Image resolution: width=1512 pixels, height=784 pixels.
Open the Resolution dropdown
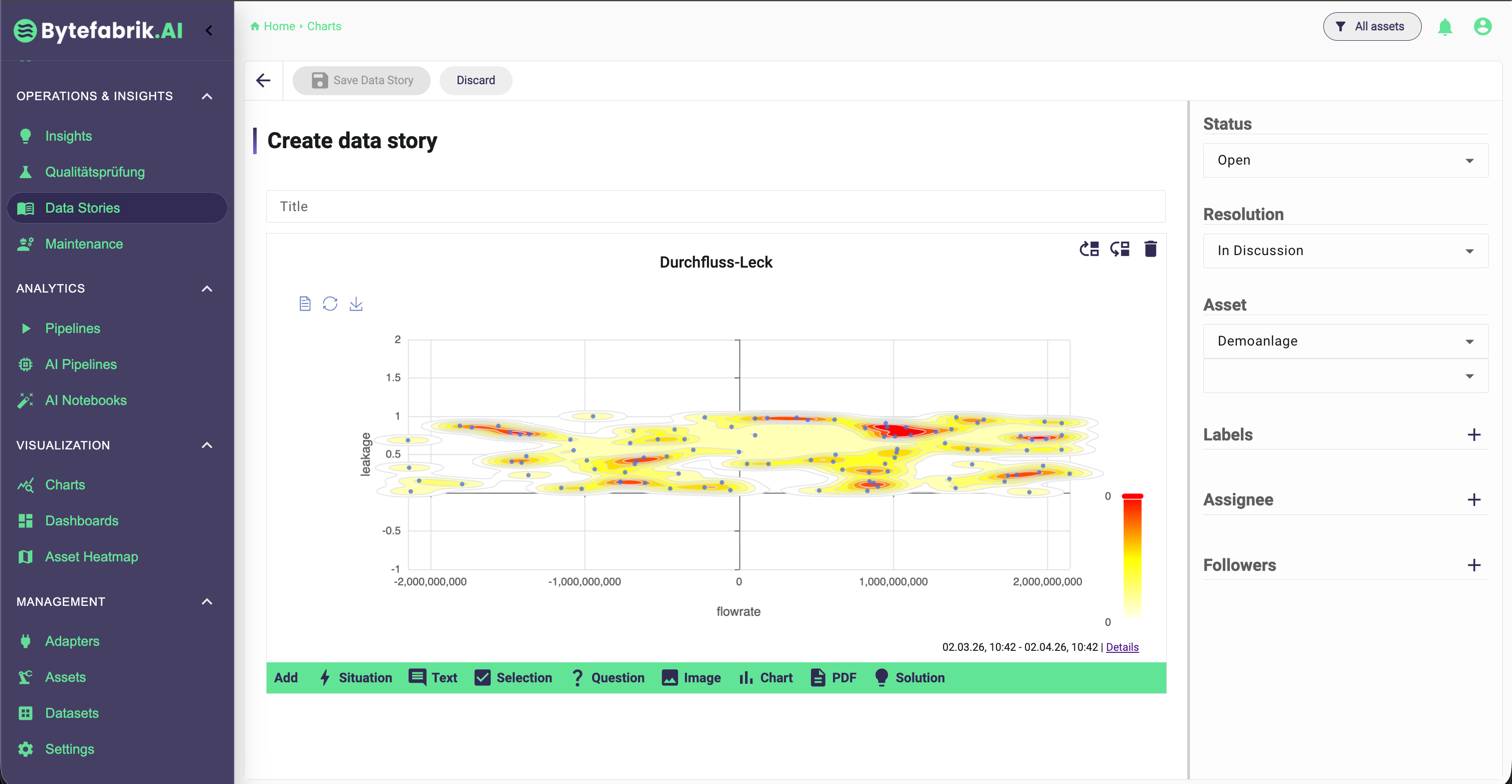point(1345,251)
